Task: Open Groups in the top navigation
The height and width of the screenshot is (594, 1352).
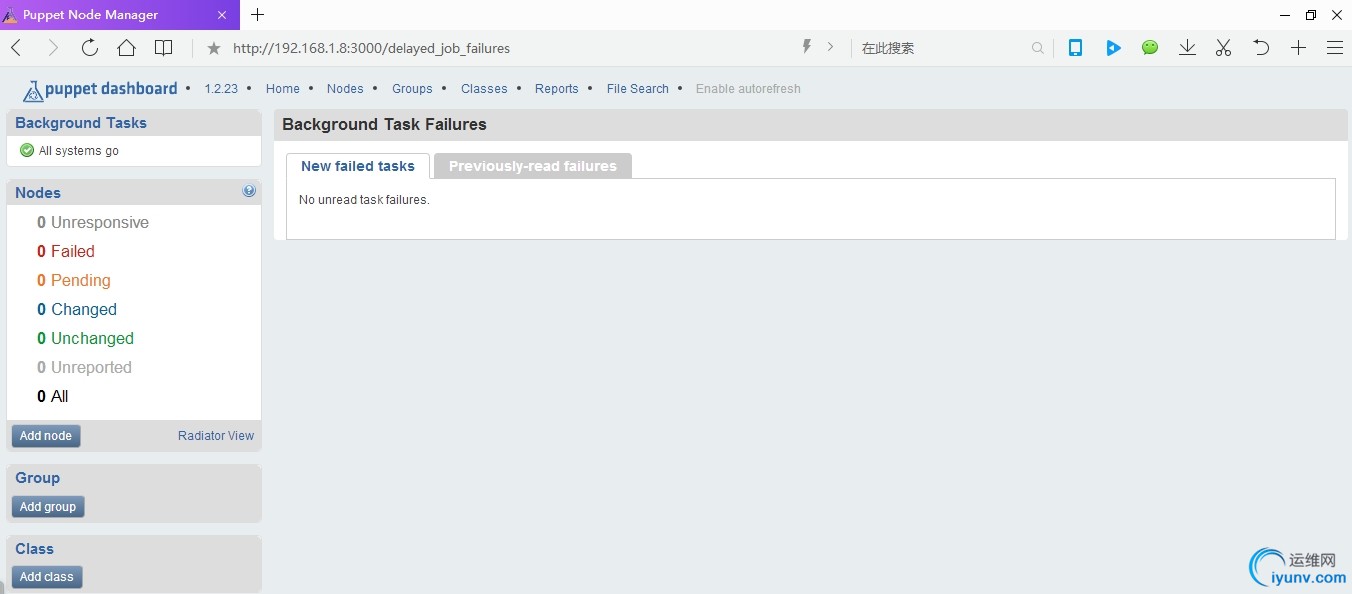Action: pos(412,89)
